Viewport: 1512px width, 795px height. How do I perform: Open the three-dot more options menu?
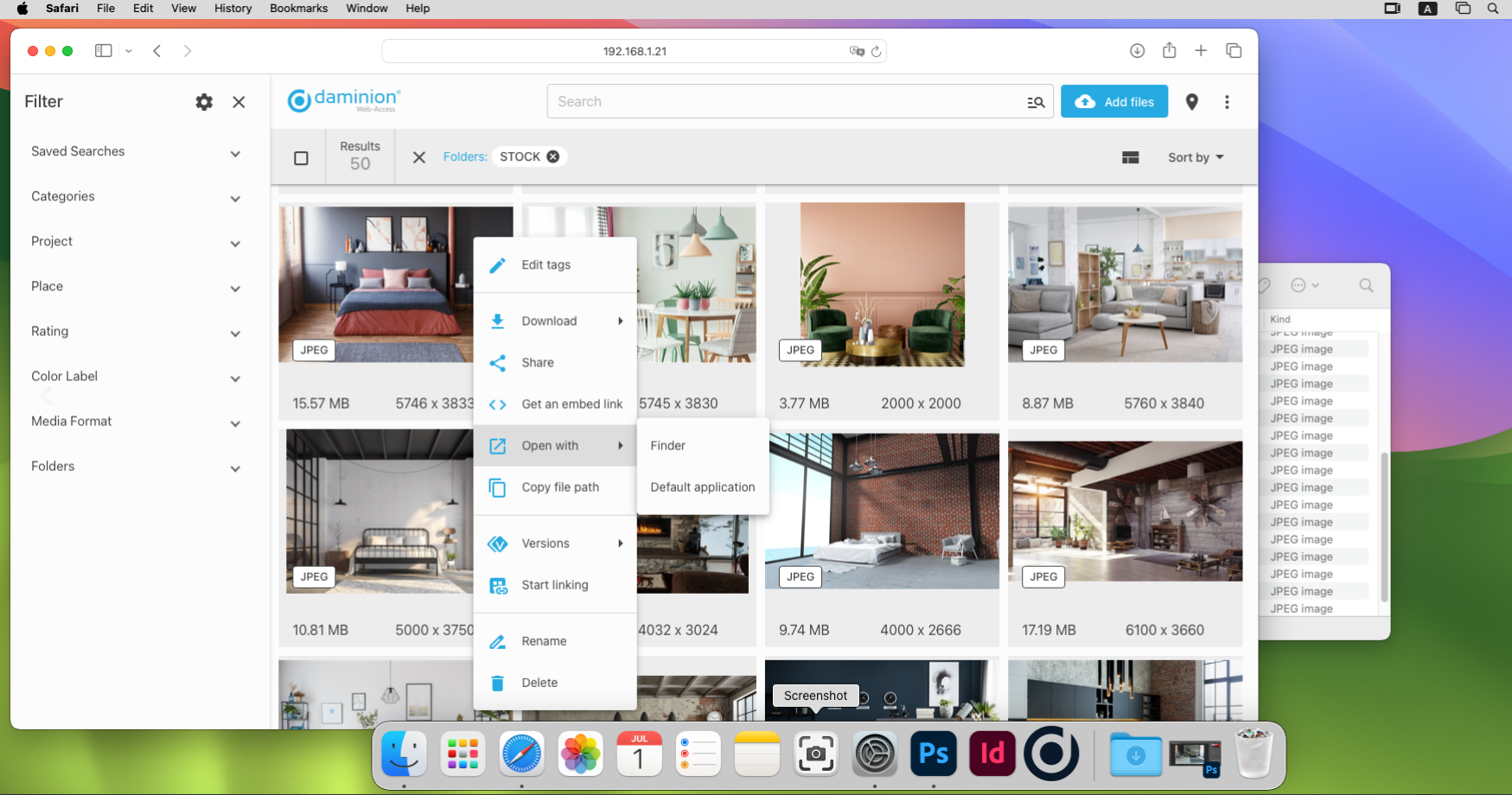[x=1227, y=102]
